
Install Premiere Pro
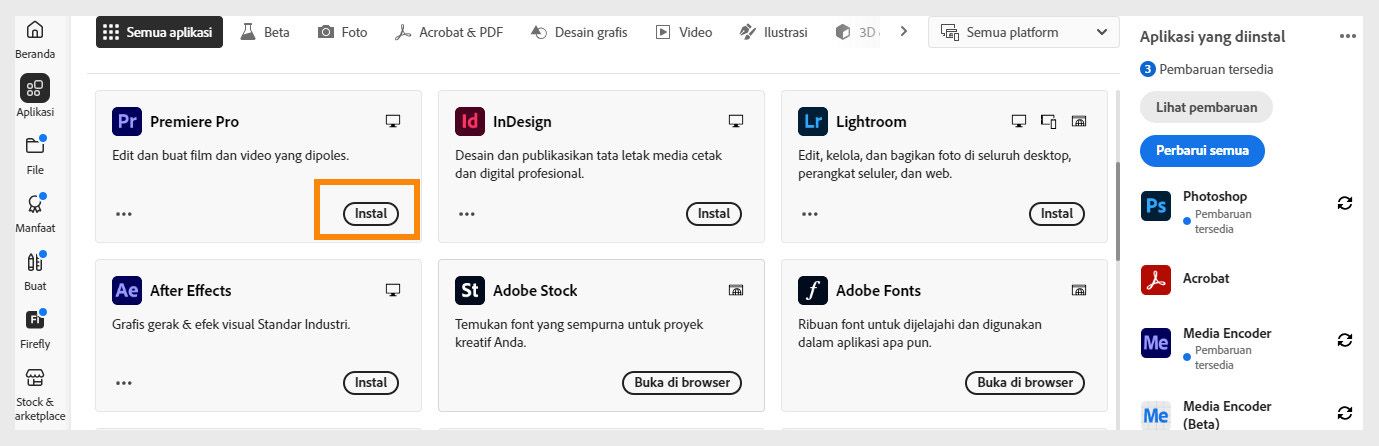coord(371,213)
